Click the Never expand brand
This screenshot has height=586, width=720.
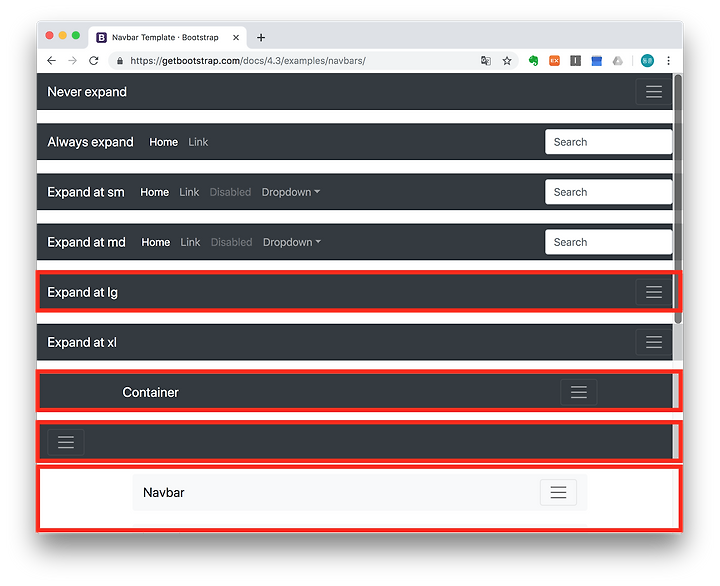pyautogui.click(x=87, y=92)
